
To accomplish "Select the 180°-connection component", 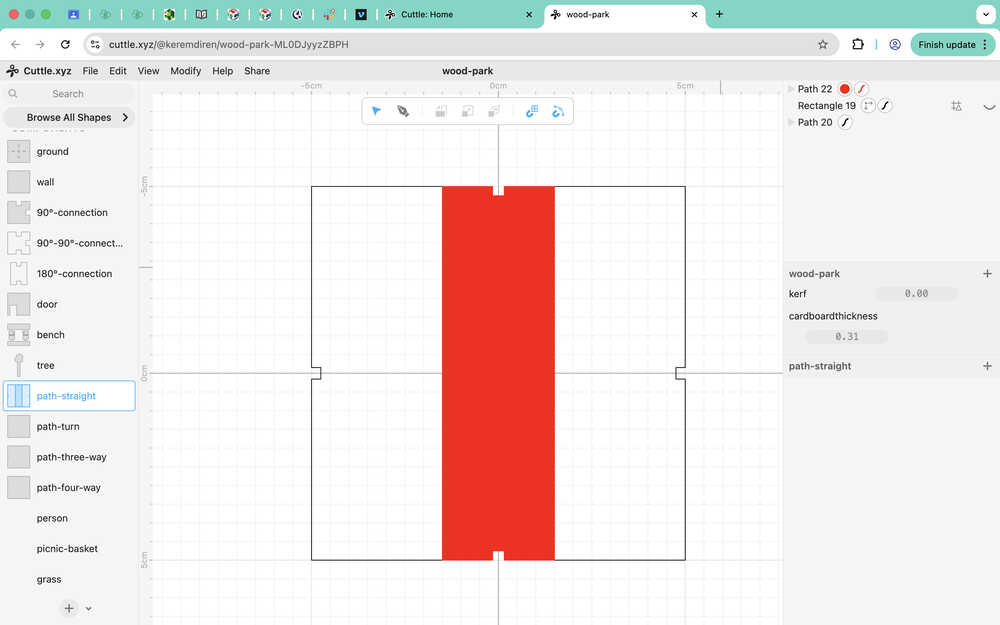I will pos(69,274).
